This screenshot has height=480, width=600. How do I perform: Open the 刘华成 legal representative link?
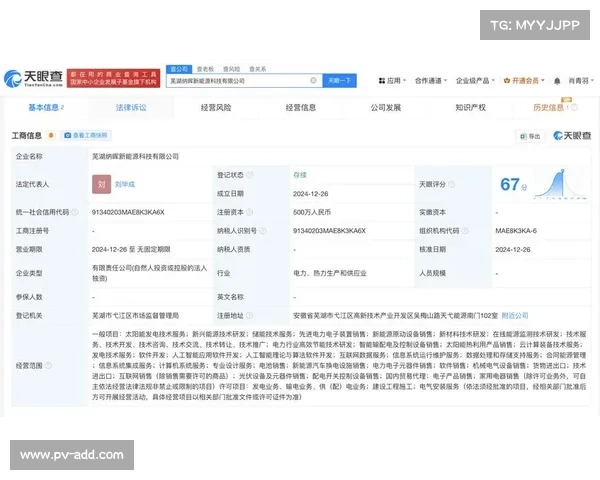pyautogui.click(x=125, y=184)
